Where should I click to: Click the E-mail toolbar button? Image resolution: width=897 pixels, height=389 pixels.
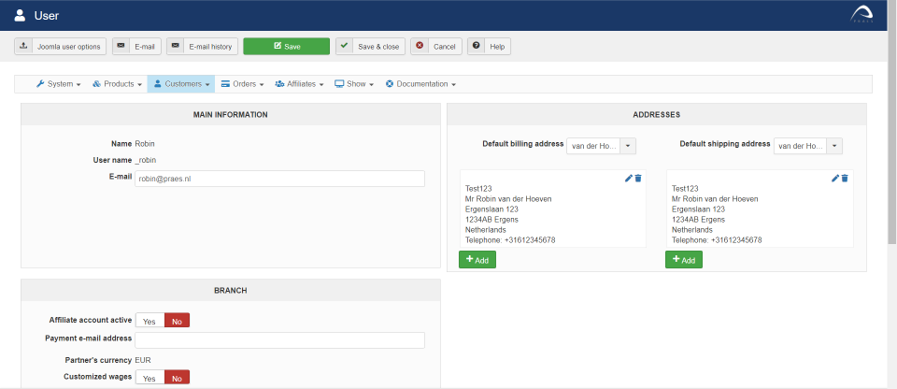(137, 46)
